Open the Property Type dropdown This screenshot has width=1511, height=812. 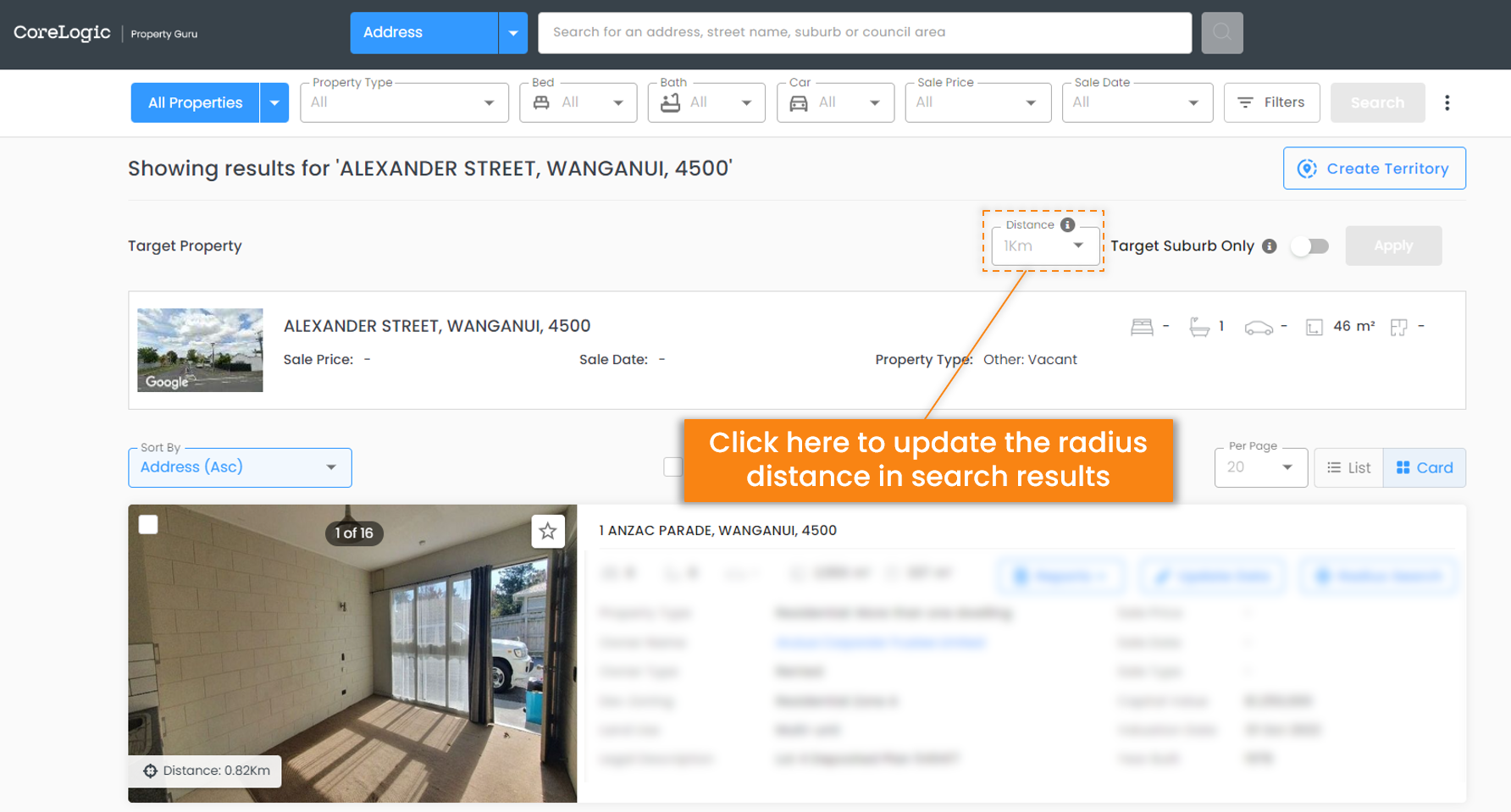pos(404,102)
